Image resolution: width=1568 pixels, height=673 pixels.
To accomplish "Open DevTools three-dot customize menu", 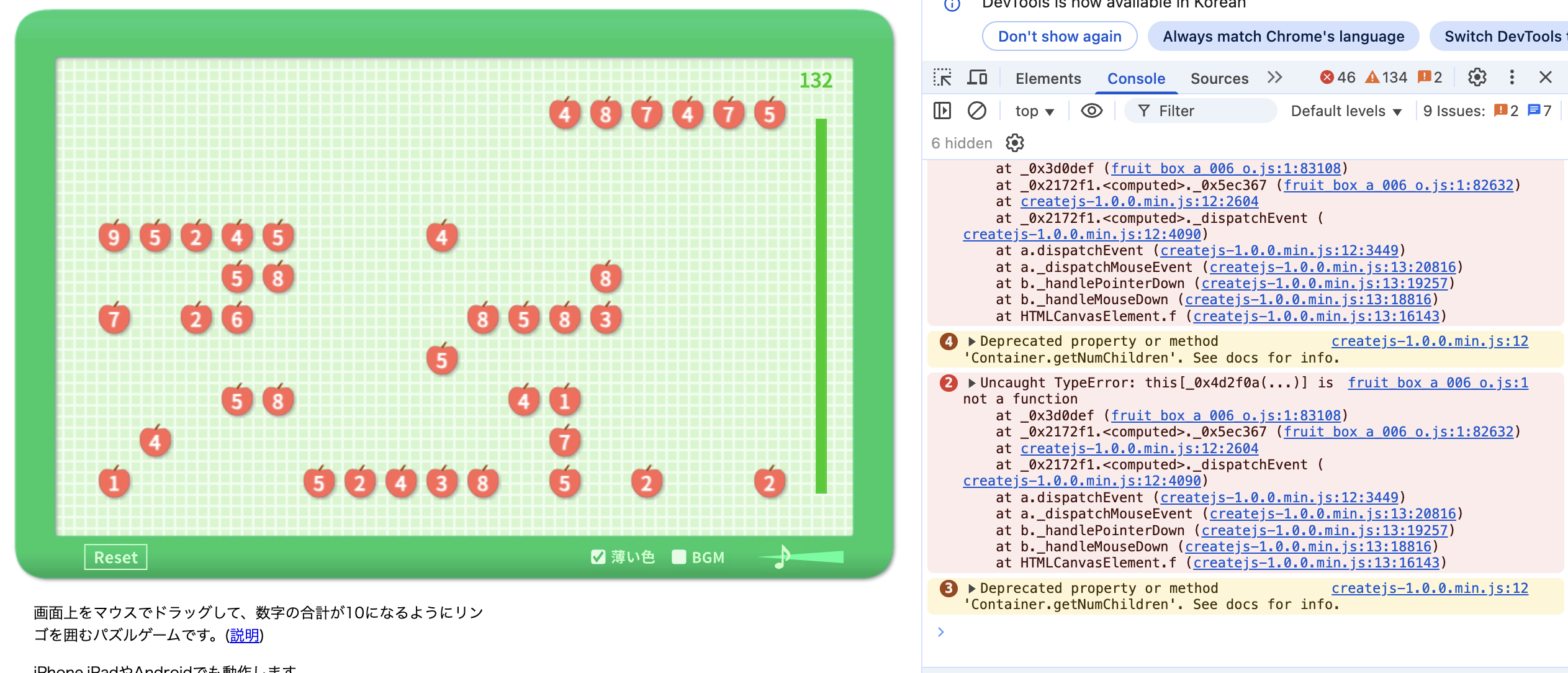I will point(1512,78).
